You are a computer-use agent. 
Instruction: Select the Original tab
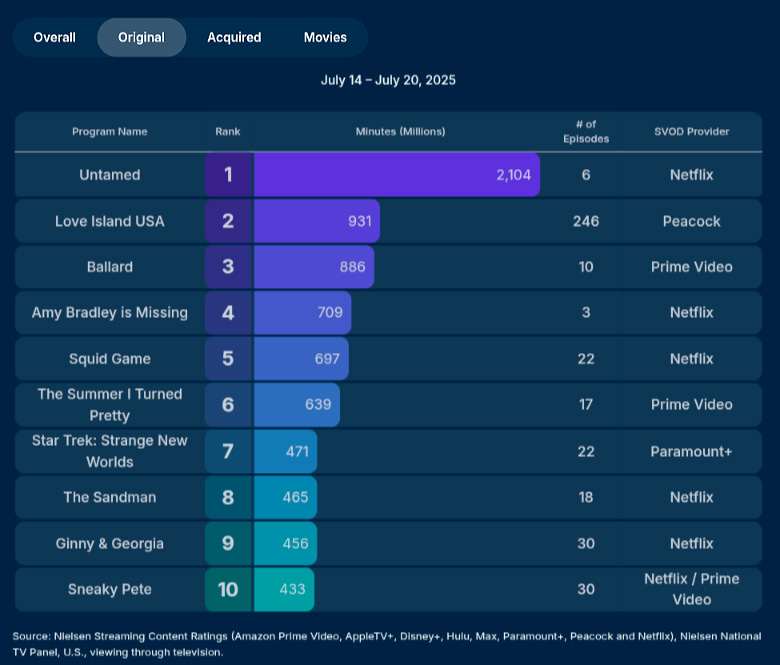tap(142, 37)
